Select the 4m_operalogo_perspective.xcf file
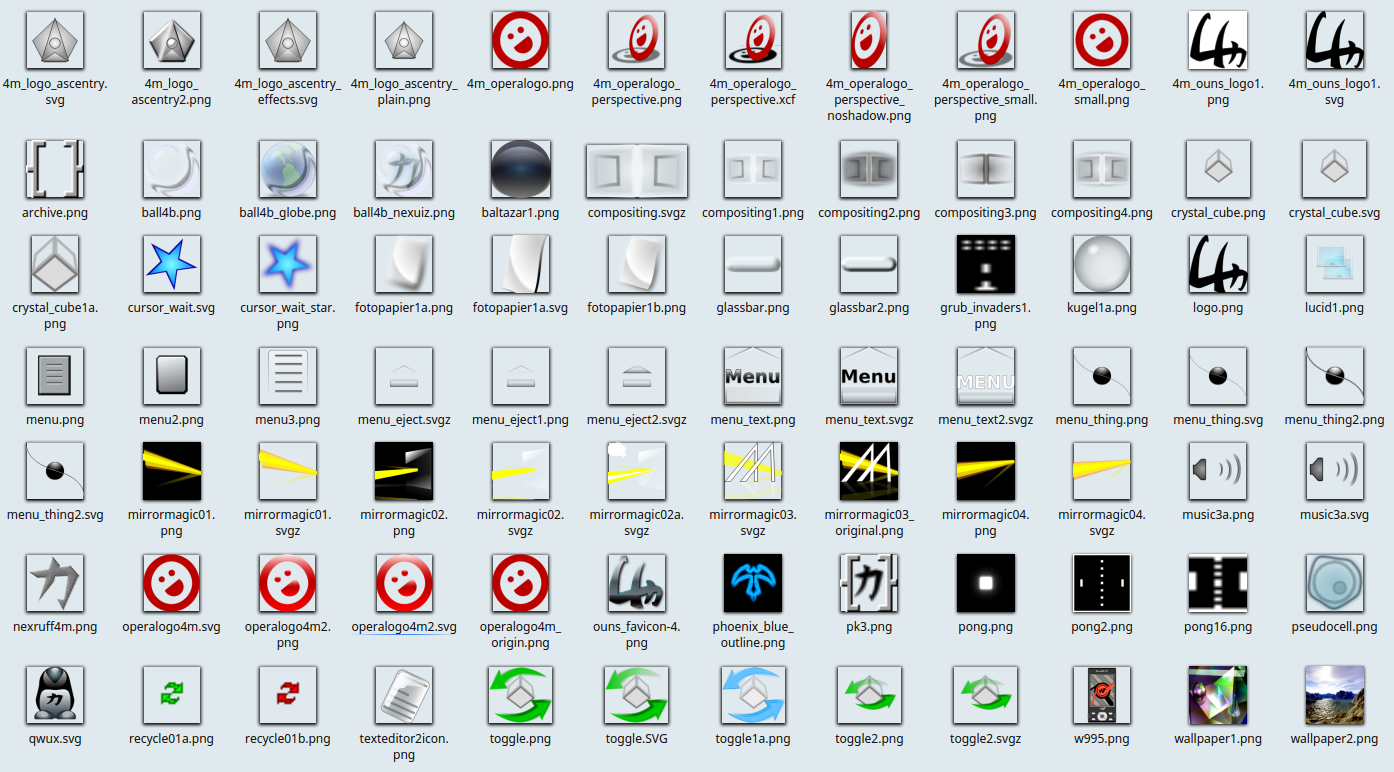The image size is (1394, 772). tap(753, 40)
